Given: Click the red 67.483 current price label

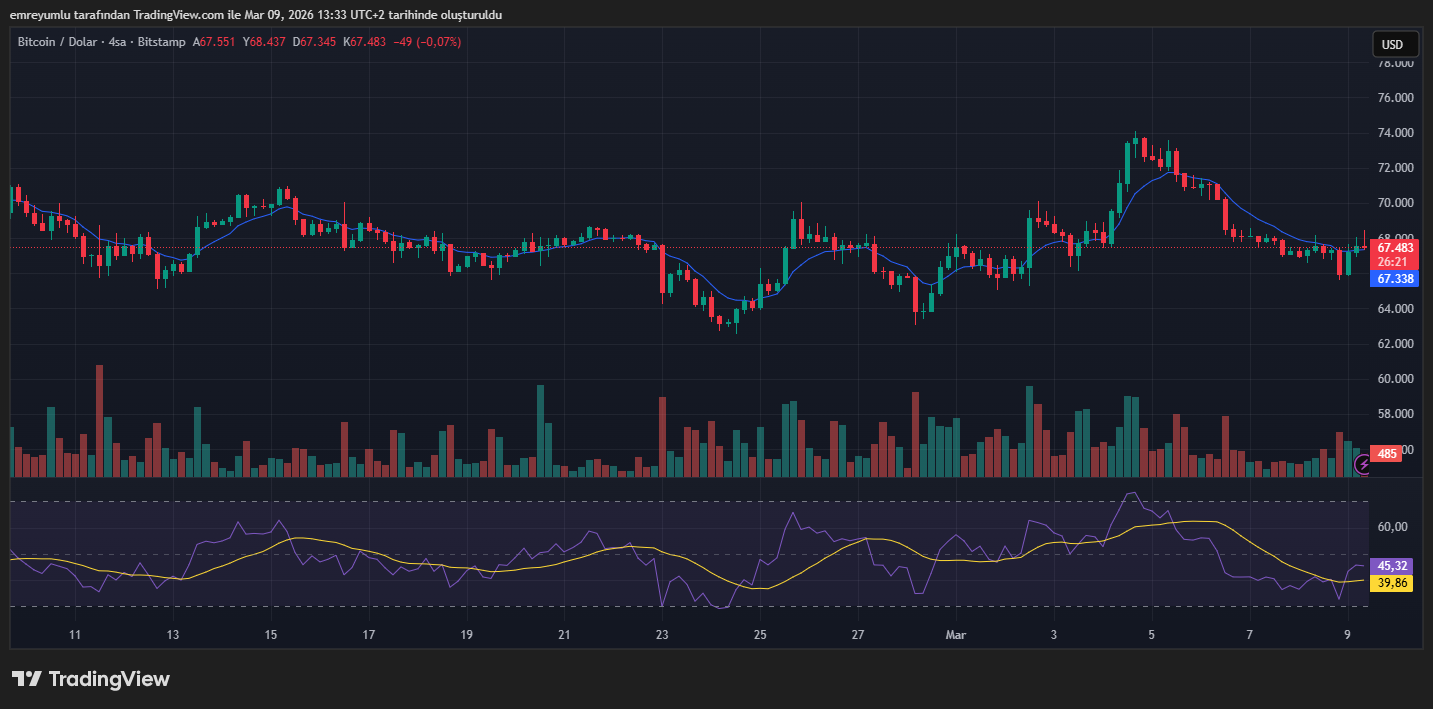Looking at the screenshot, I should [1394, 247].
